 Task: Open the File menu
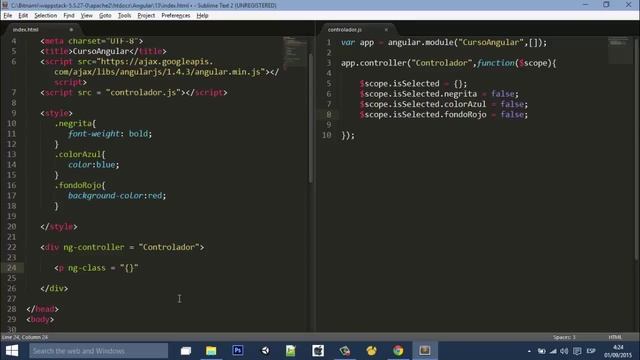[x=8, y=16]
